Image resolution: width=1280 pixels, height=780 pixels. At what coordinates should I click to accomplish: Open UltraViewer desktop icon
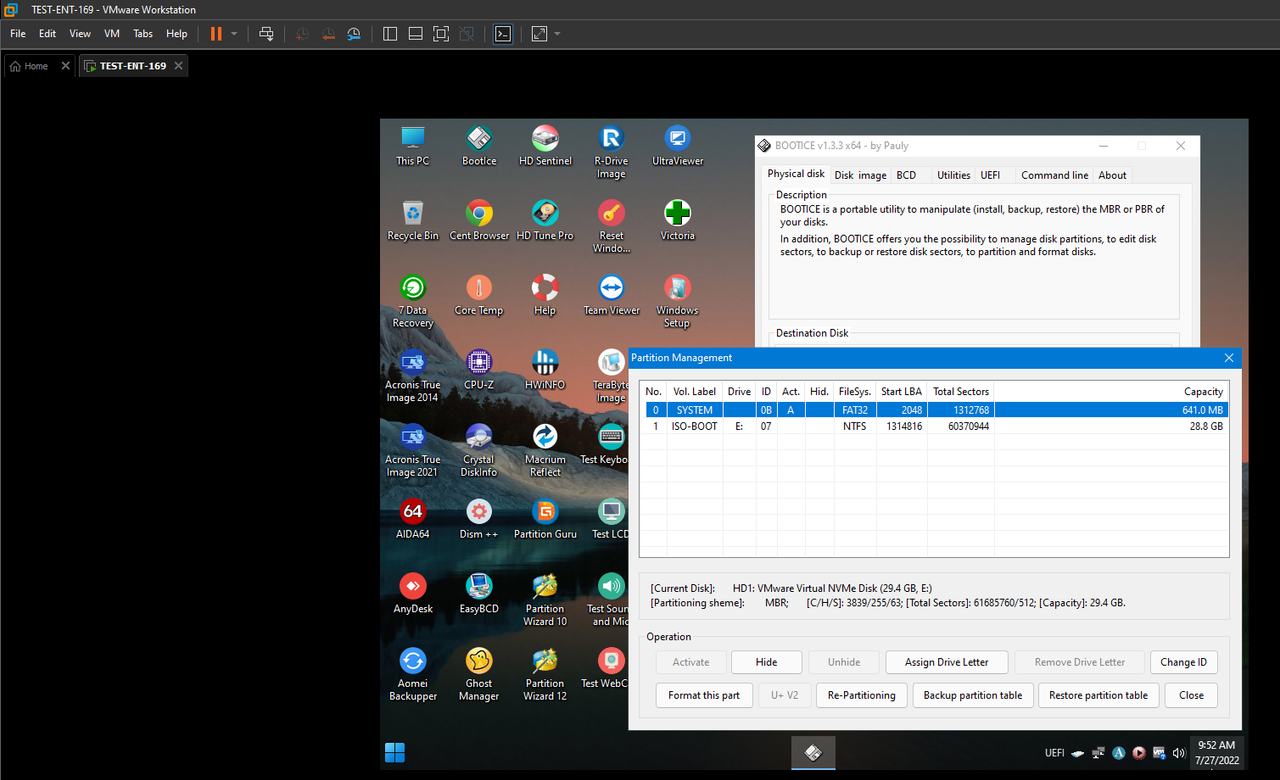677,146
